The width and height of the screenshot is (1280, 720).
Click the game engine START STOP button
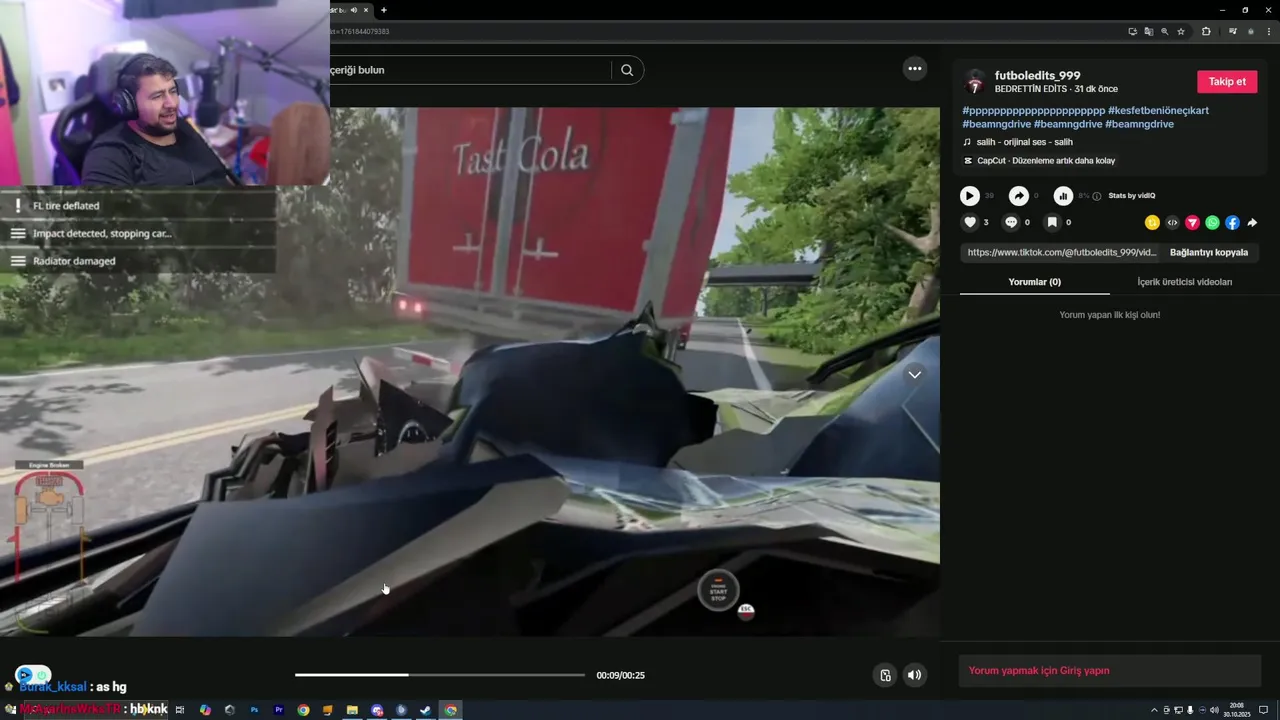(718, 591)
